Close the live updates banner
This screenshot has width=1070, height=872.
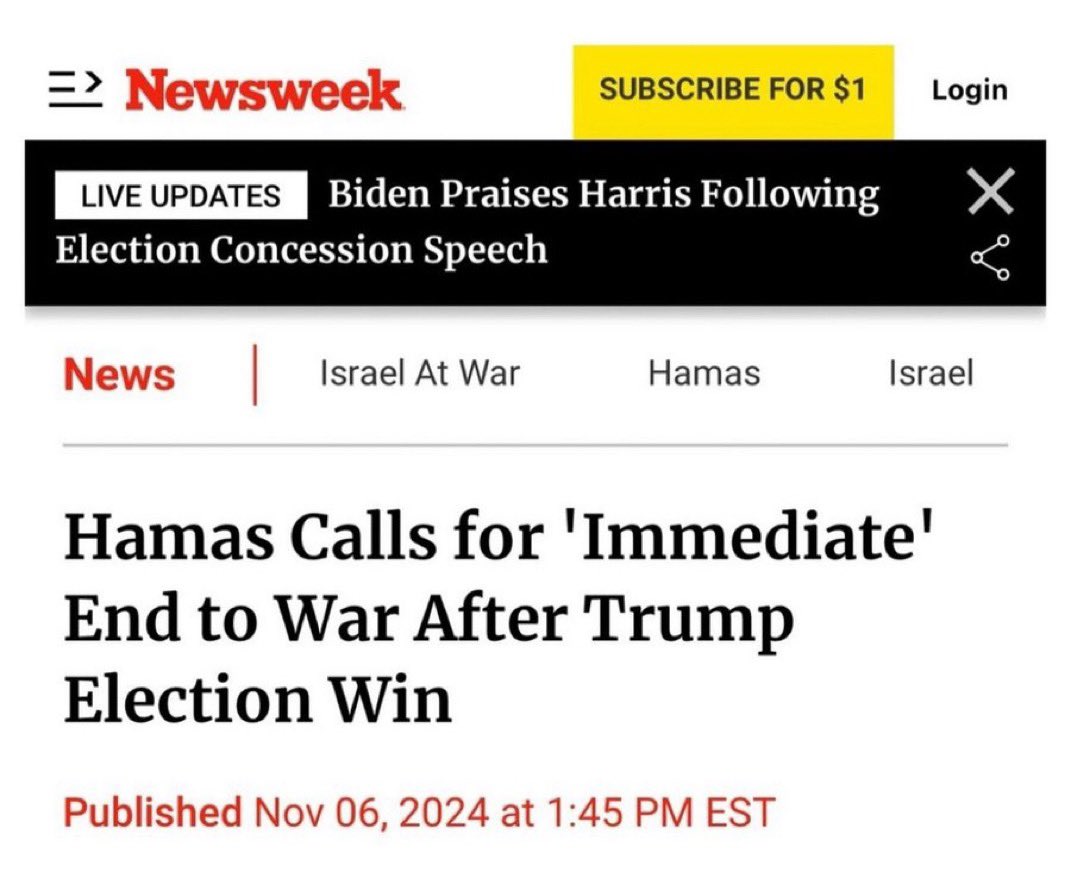pyautogui.click(x=991, y=192)
